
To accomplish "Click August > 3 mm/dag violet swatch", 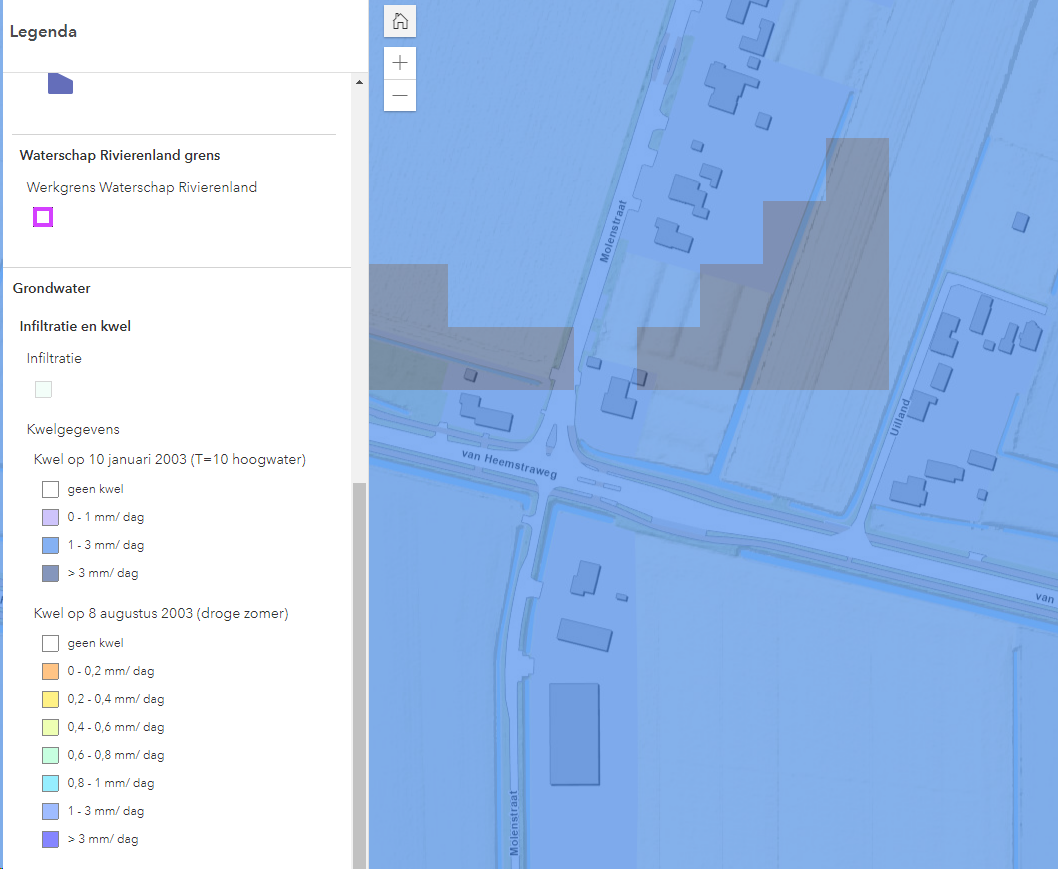I will 51,839.
